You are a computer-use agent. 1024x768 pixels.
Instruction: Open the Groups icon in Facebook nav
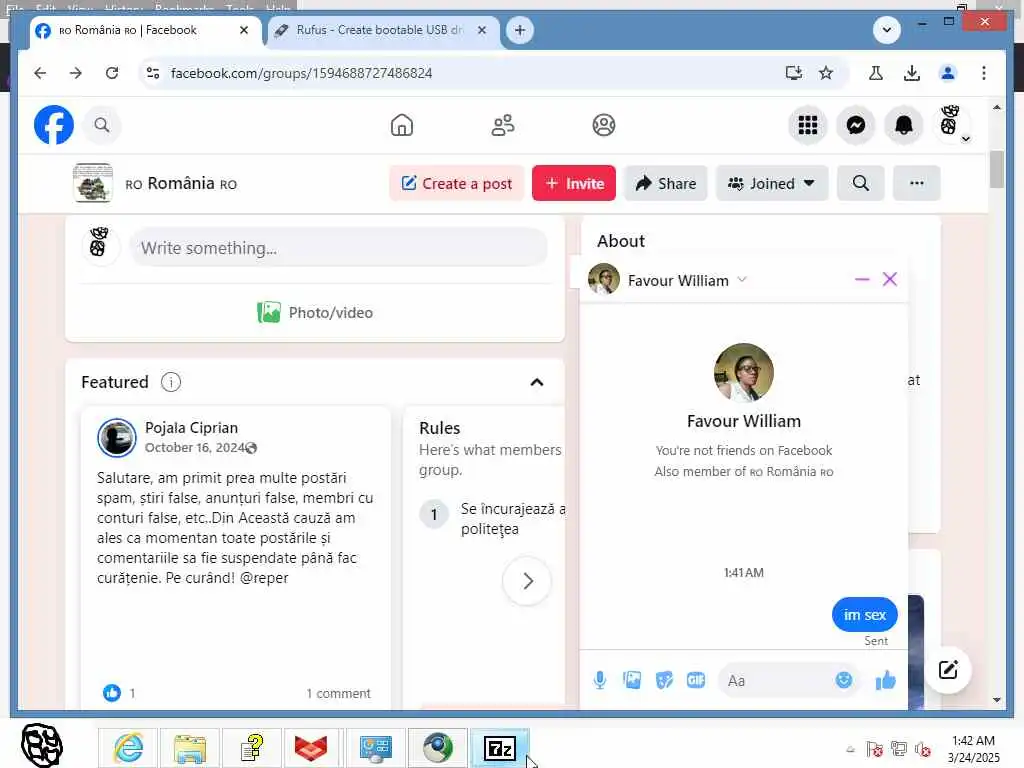click(x=604, y=125)
